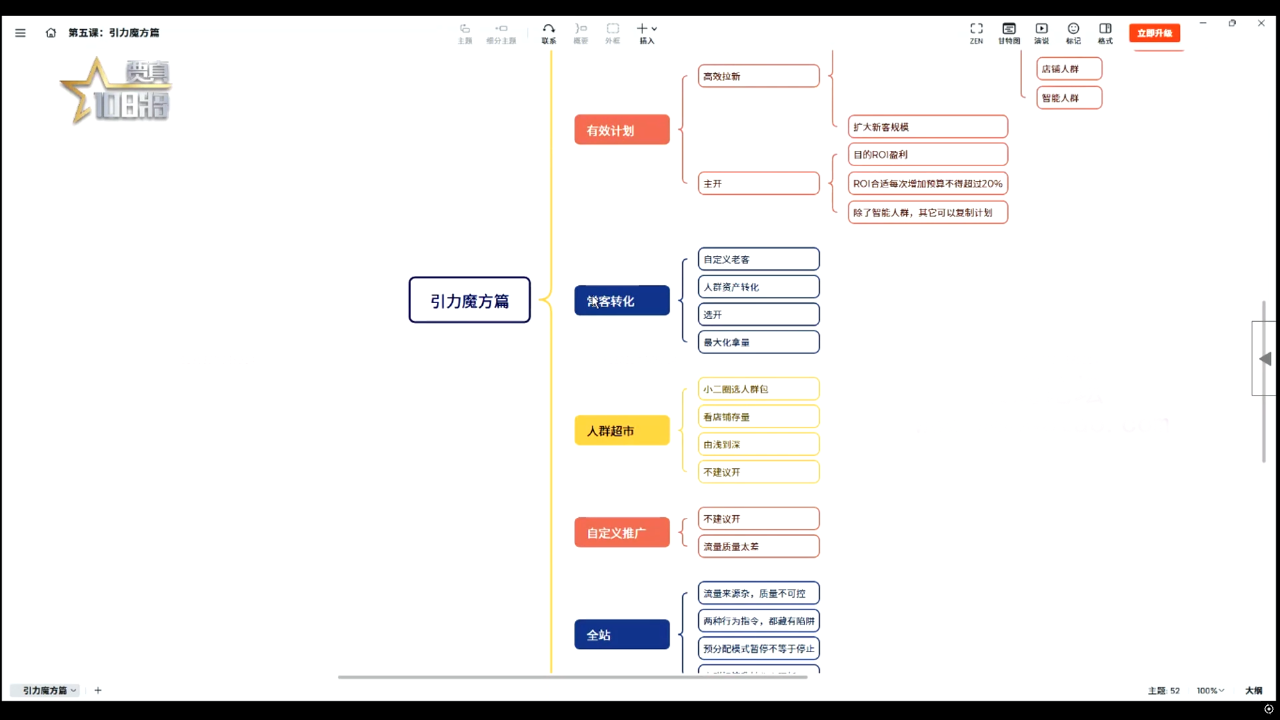
Task: Switch to Outline (大纲) view
Action: tap(1253, 691)
